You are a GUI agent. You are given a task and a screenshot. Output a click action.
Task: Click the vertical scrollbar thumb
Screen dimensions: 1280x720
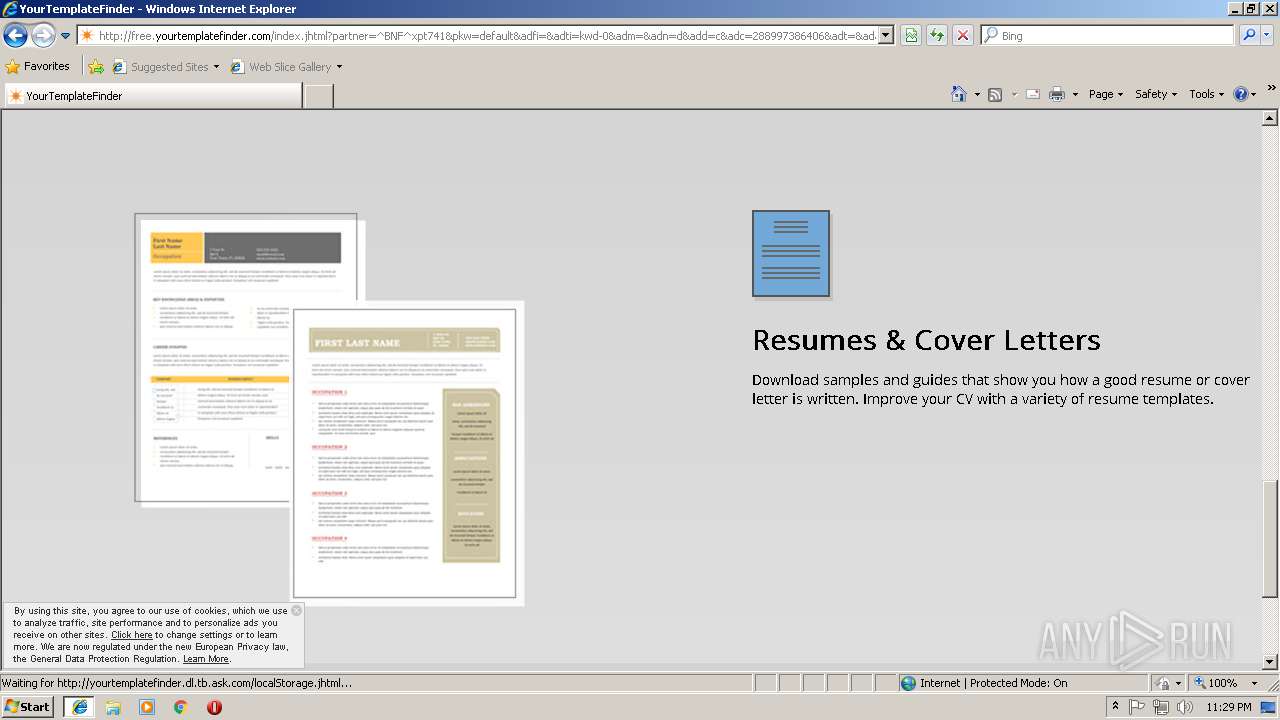coord(1270,539)
